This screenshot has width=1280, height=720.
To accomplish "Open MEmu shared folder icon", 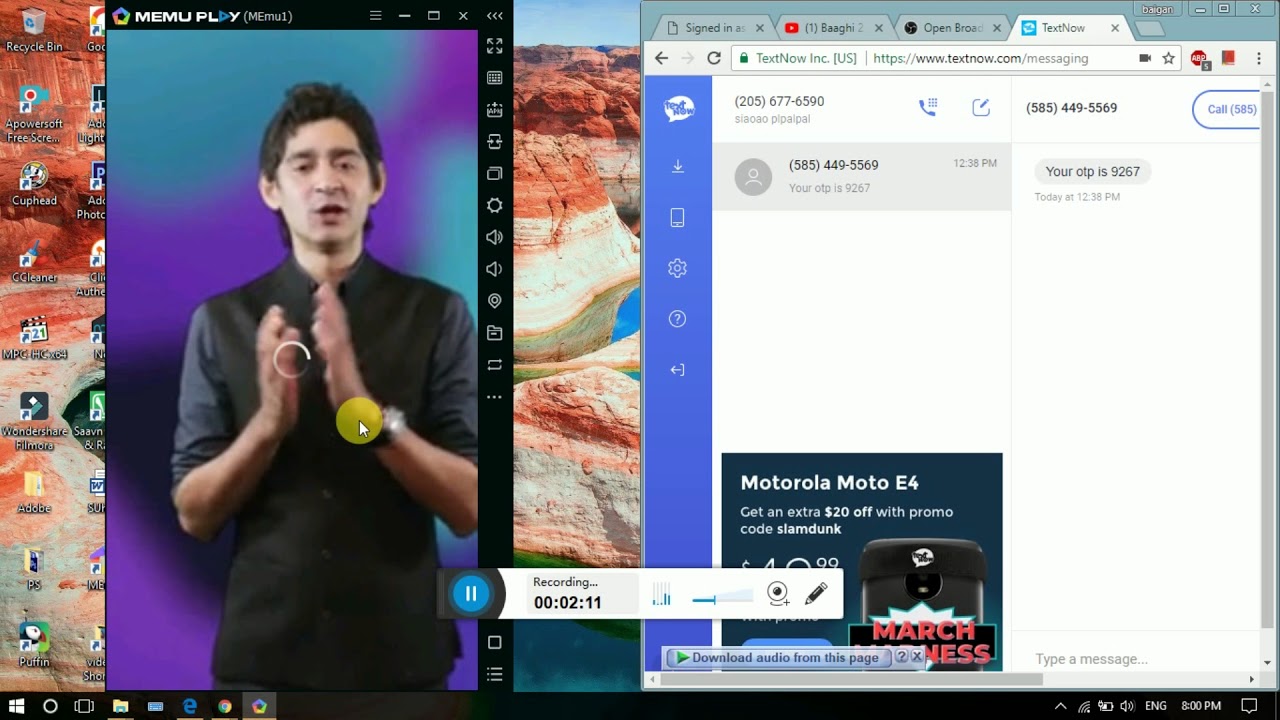I will 494,333.
